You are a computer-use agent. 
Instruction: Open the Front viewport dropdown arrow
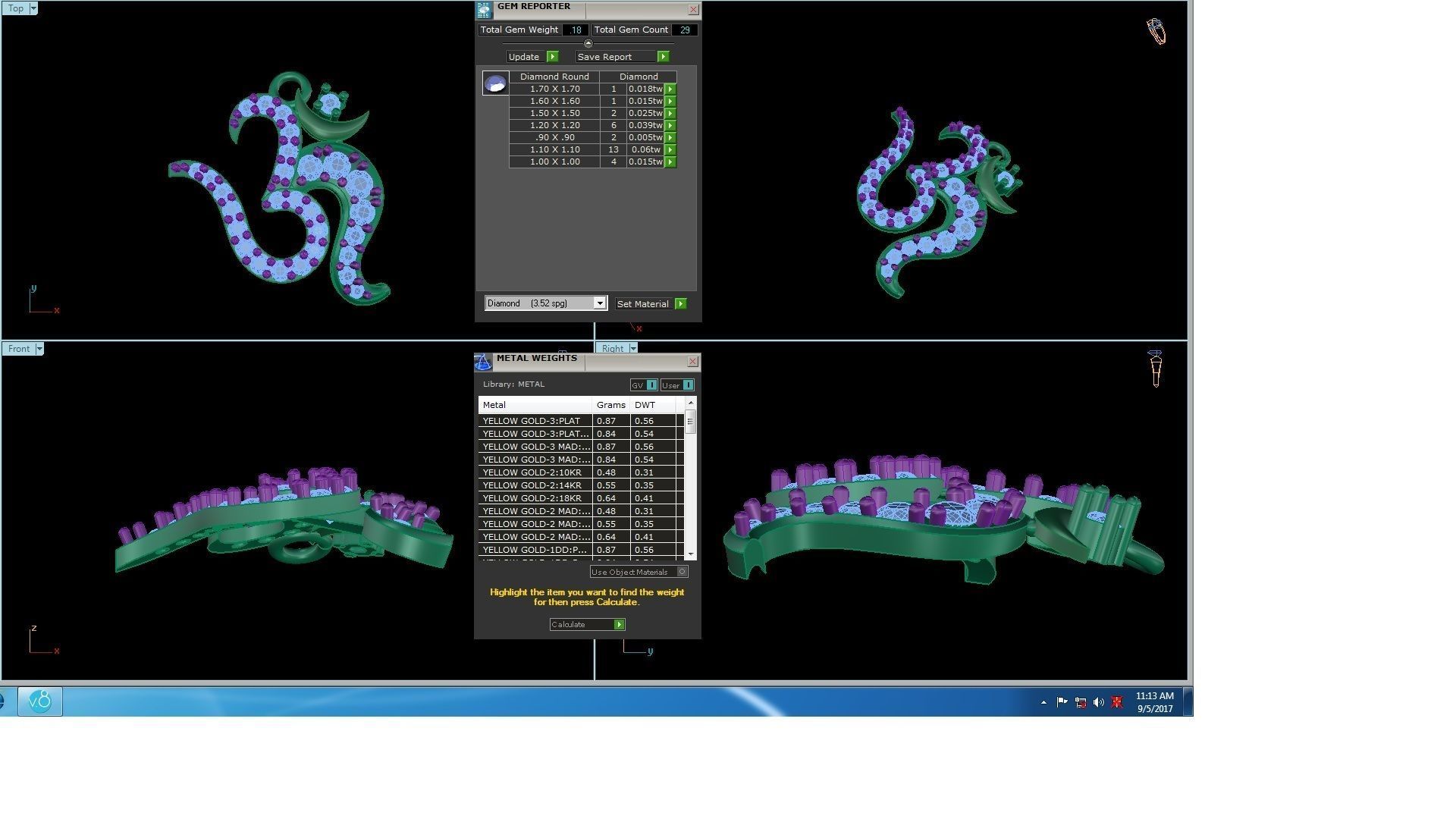(39, 349)
